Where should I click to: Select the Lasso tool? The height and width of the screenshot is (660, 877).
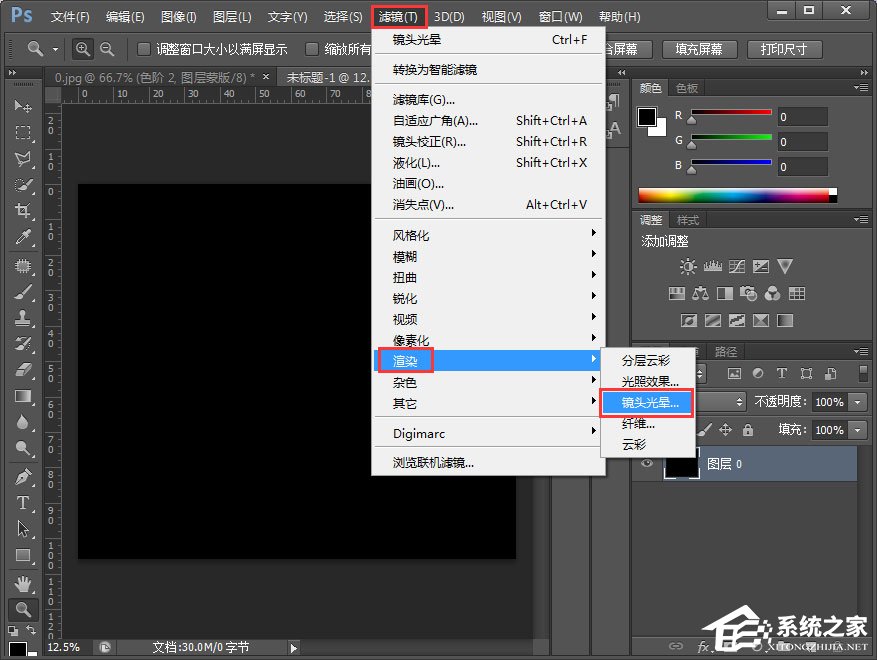23,158
